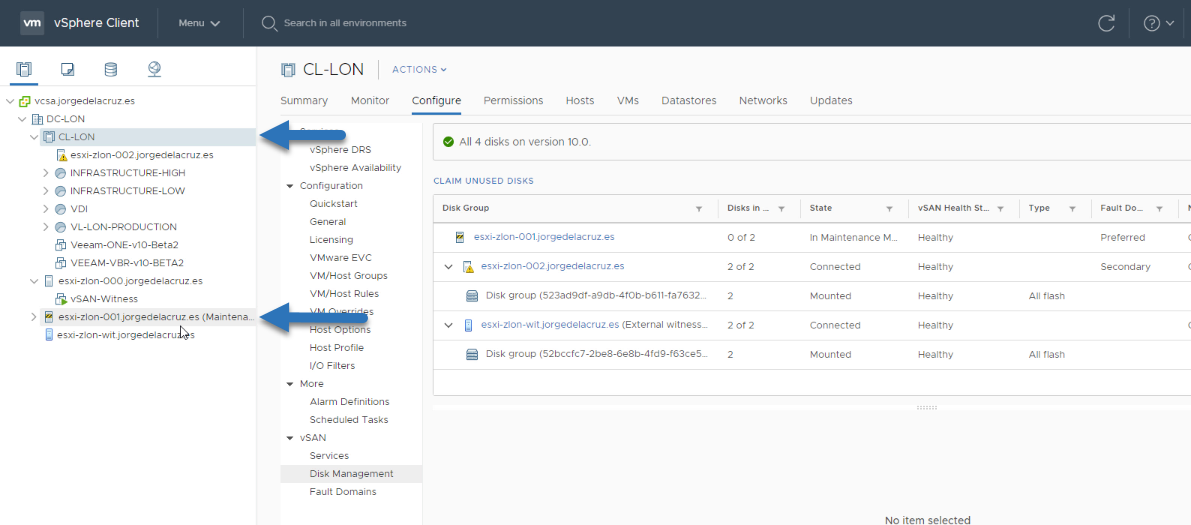Open the ACTIONS dropdown for CL-LON

(x=419, y=70)
